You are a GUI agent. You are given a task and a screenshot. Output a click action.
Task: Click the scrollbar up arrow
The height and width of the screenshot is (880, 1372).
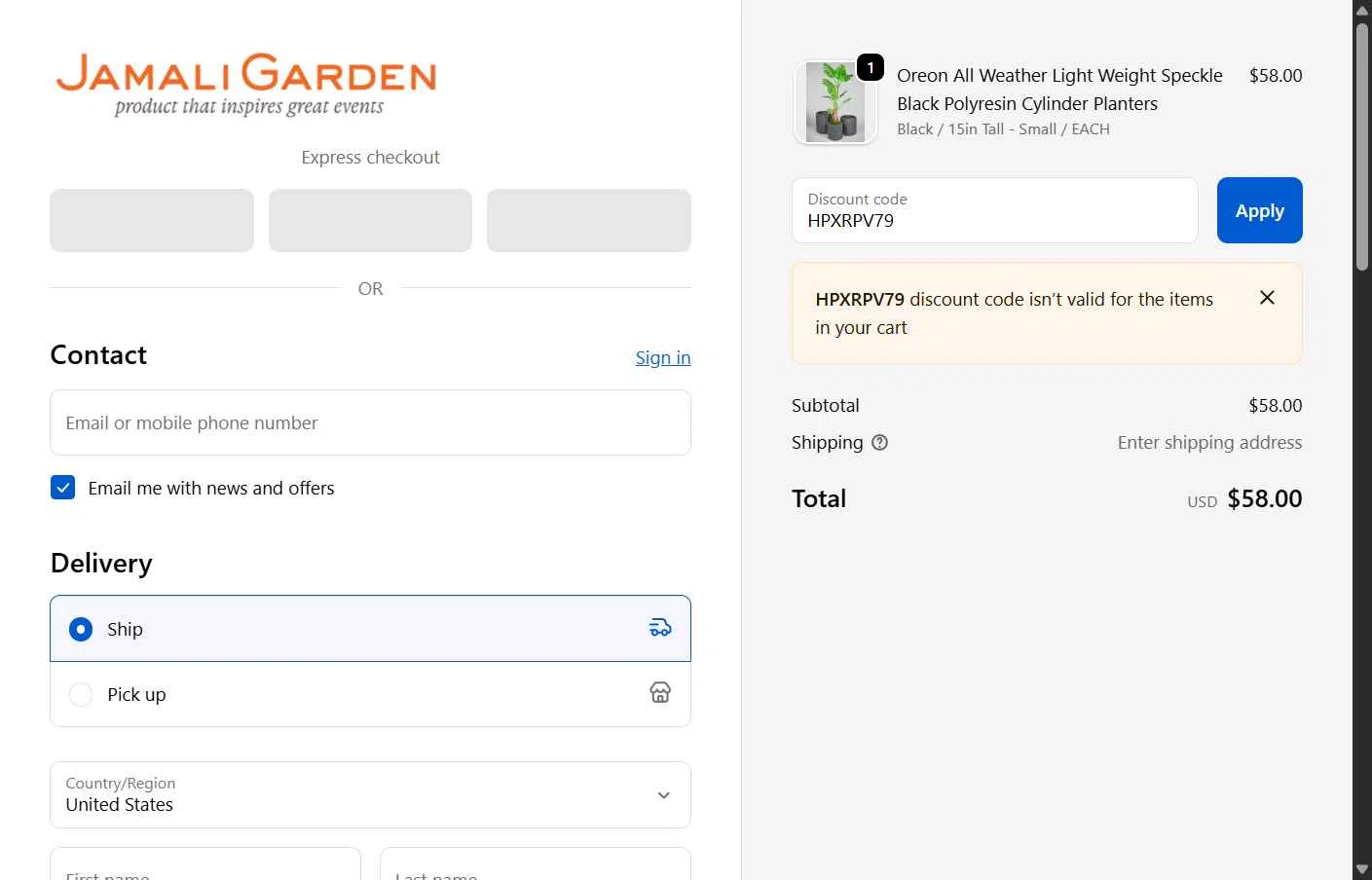click(x=1362, y=10)
